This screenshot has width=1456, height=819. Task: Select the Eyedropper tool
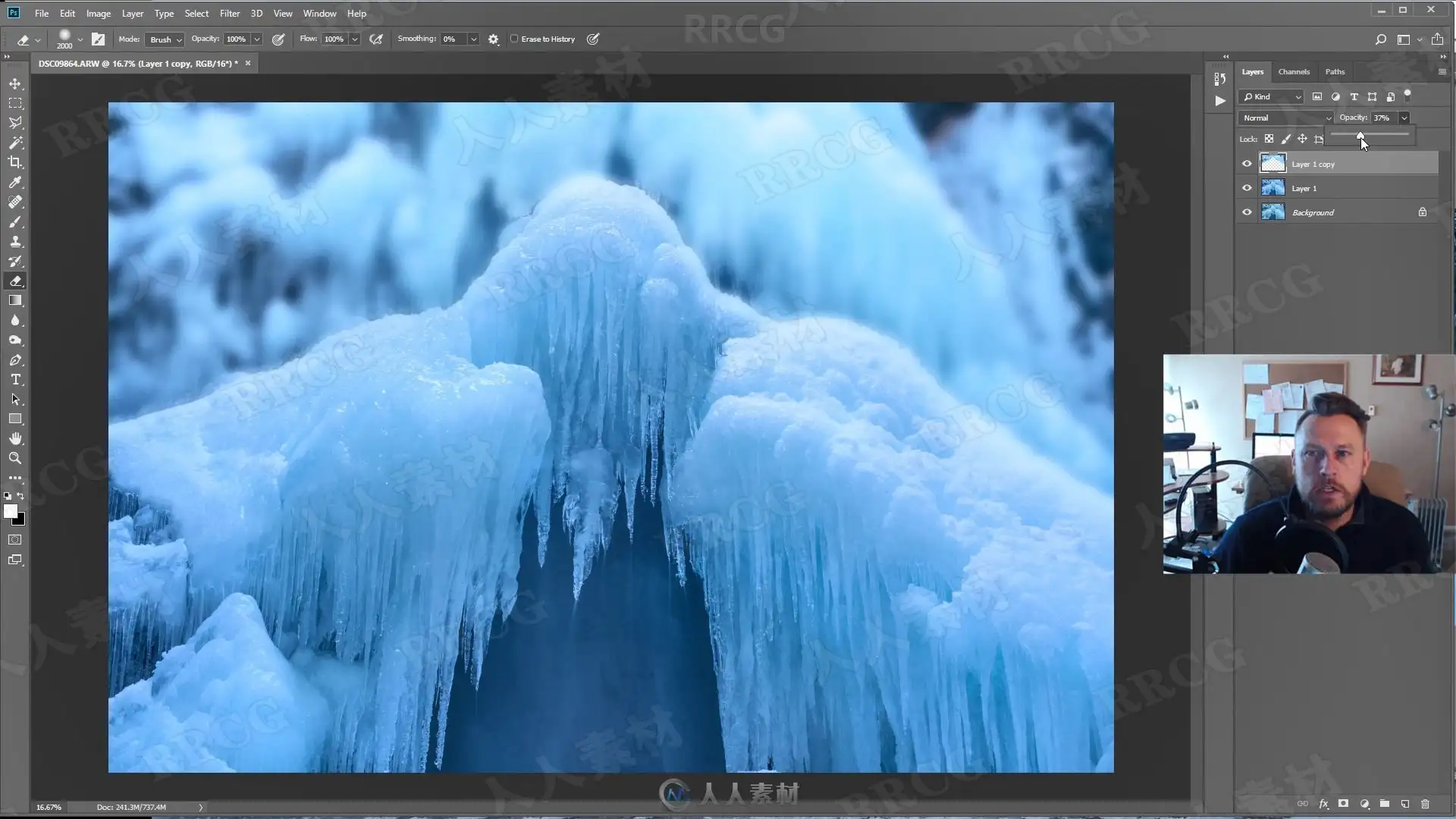tap(15, 182)
